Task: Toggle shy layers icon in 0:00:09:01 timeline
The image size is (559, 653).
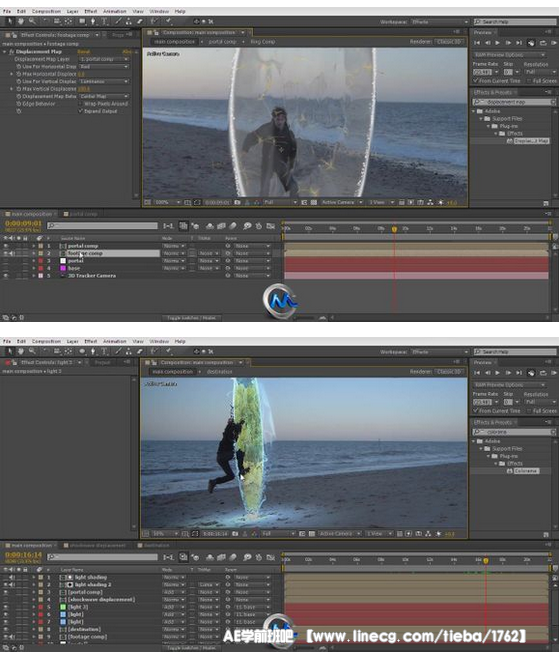Action: (210, 226)
